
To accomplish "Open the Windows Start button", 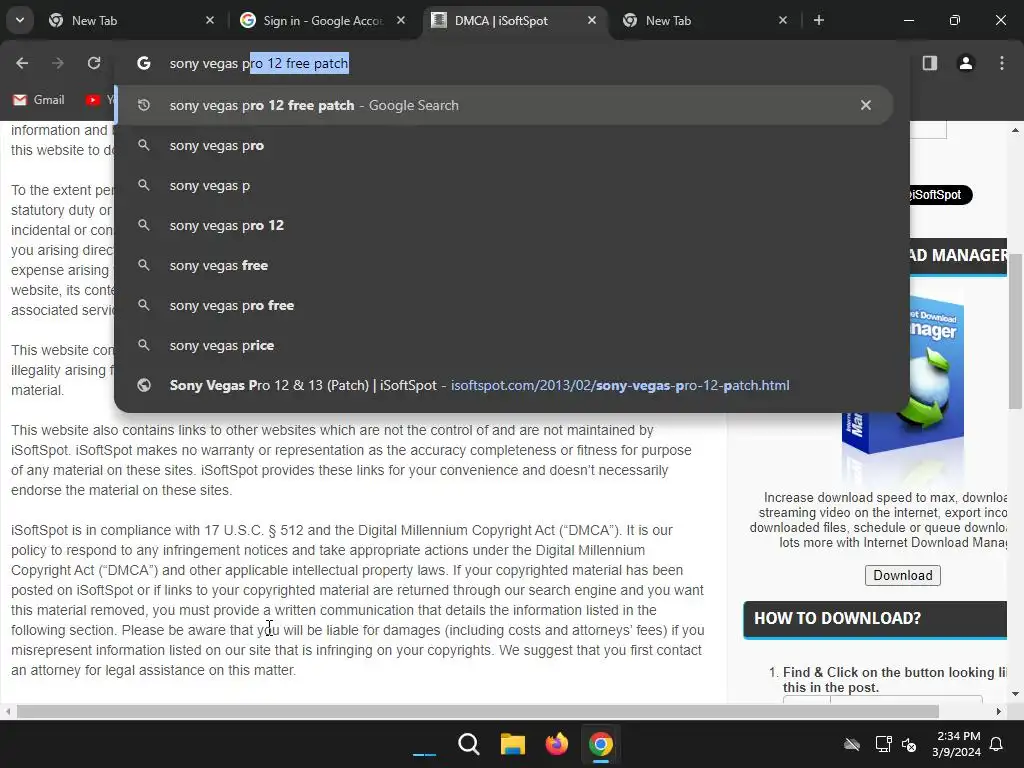I will coord(424,744).
